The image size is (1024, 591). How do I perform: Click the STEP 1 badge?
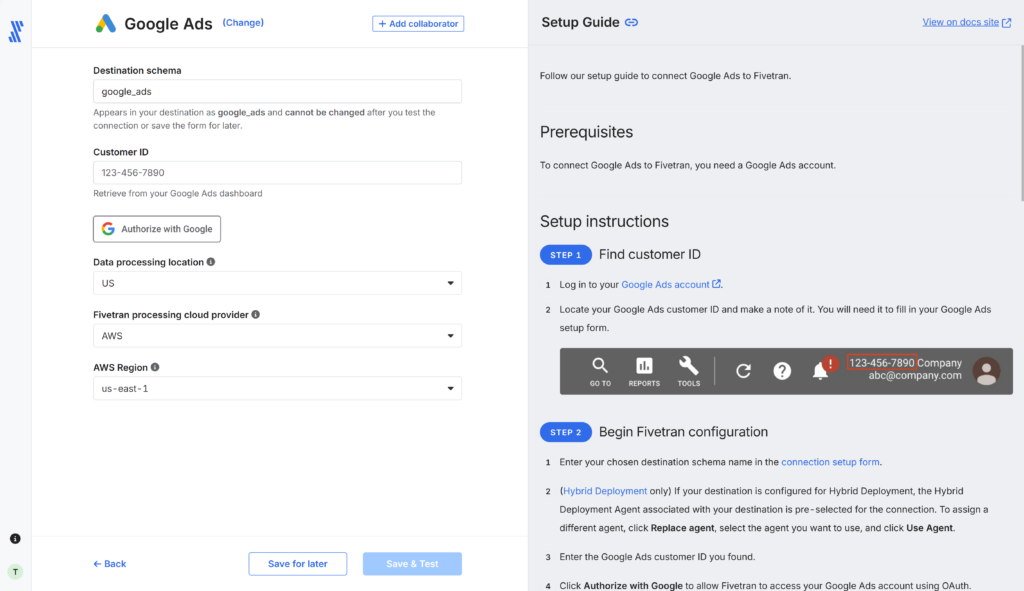pyautogui.click(x=566, y=255)
